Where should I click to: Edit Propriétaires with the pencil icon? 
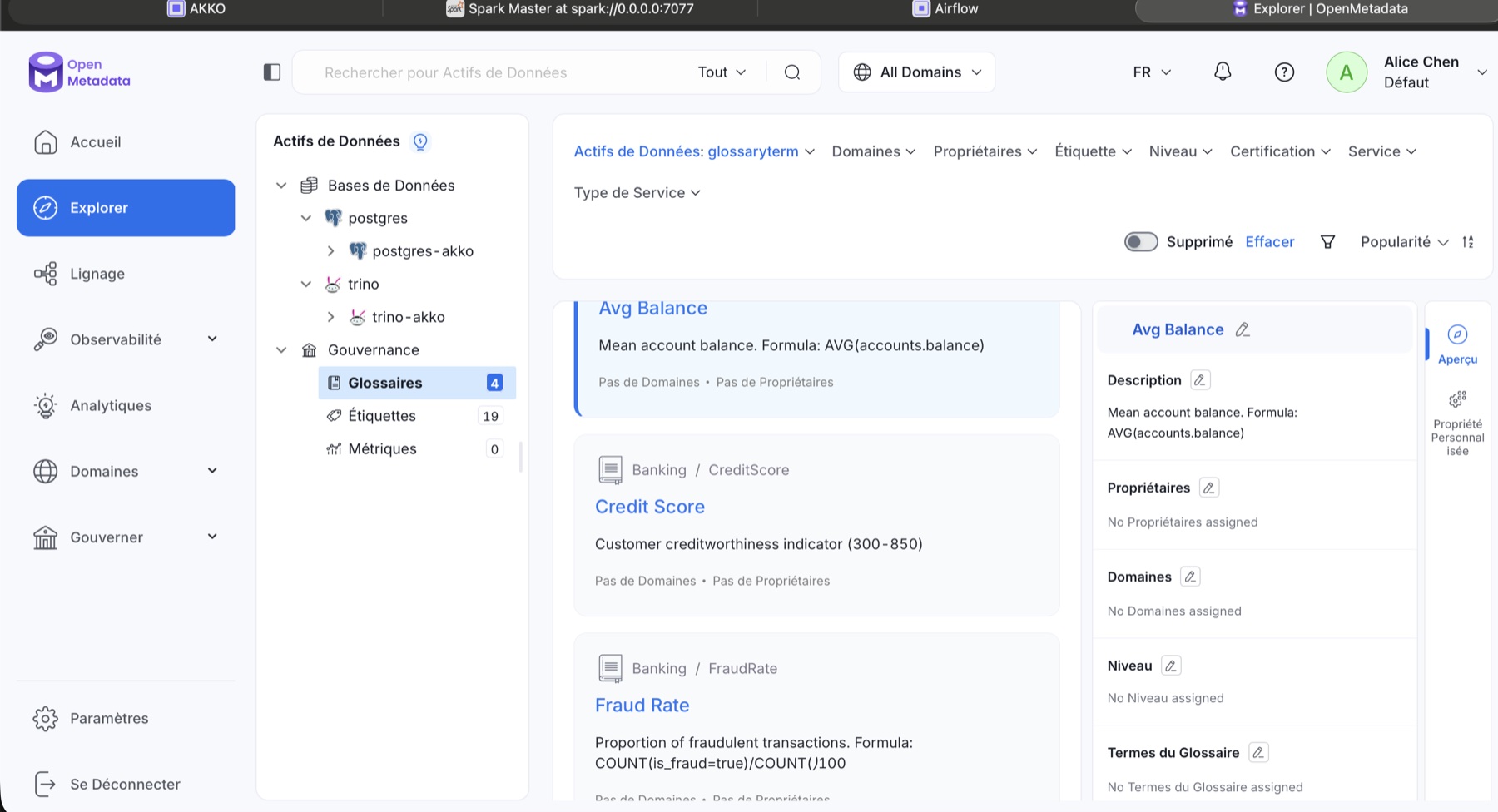click(x=1208, y=488)
